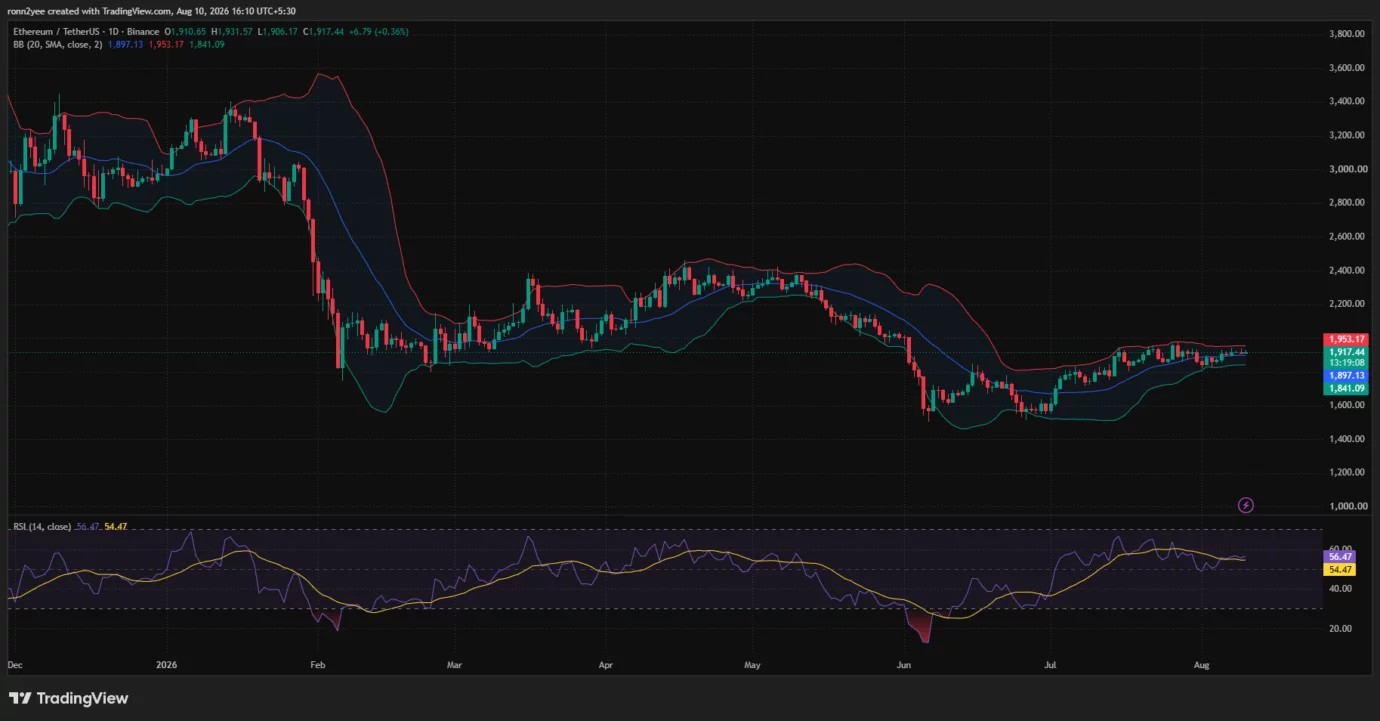Click the 3,600.00 price axis label
This screenshot has width=1380, height=721.
(x=1347, y=68)
